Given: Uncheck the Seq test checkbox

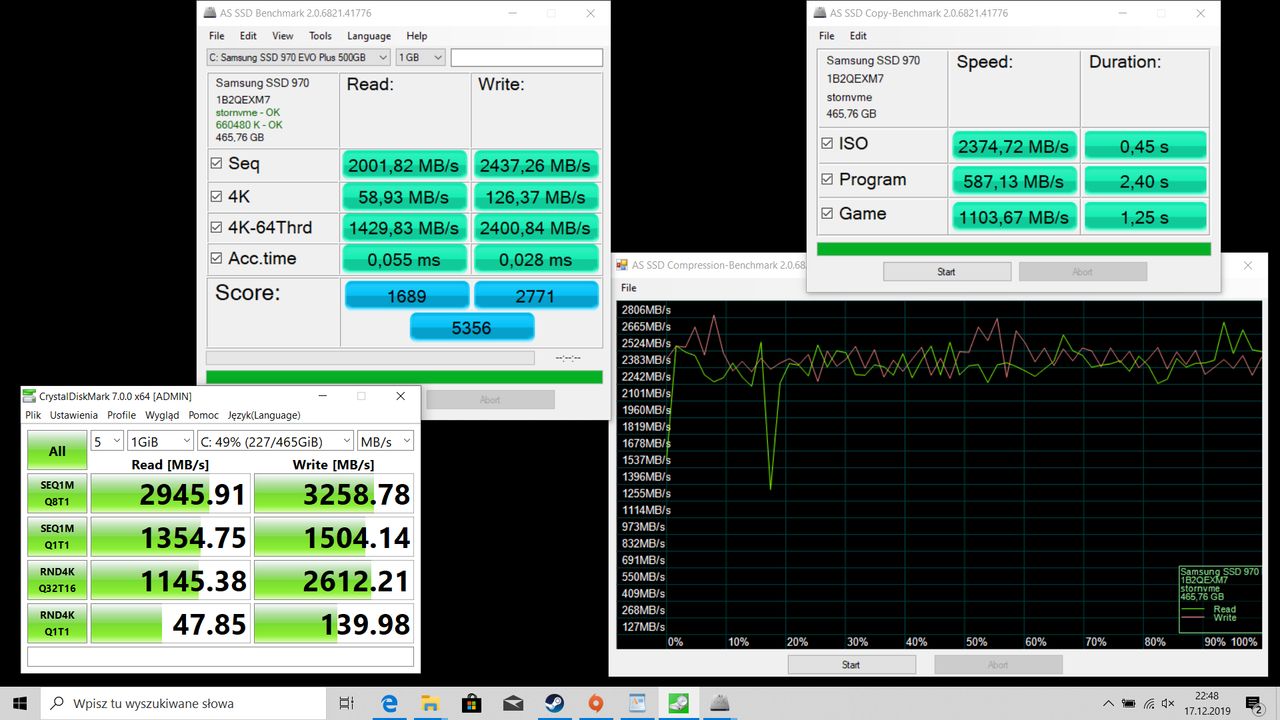Looking at the screenshot, I should pos(217,164).
